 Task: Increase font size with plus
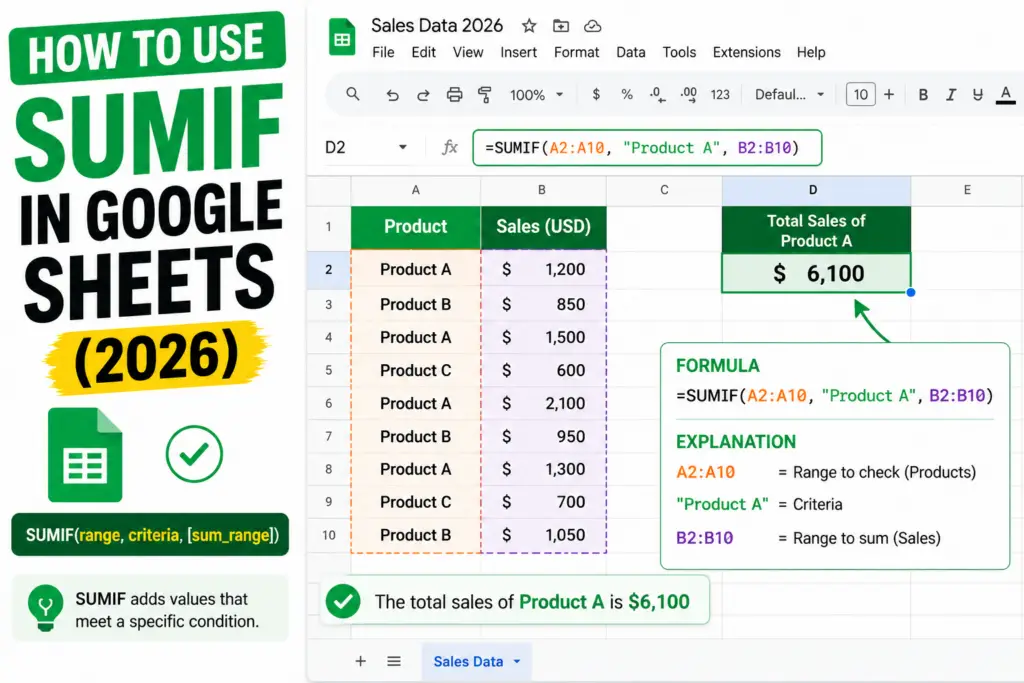point(889,95)
